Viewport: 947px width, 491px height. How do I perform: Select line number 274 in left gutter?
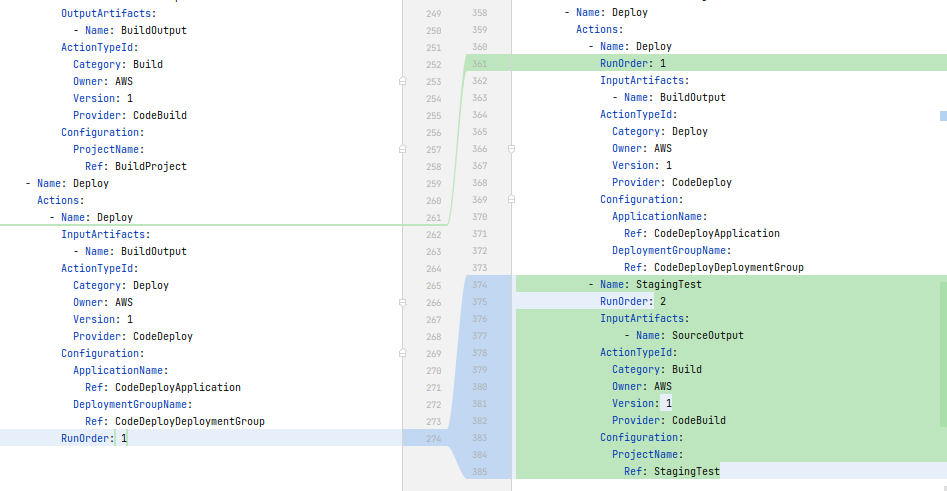tap(433, 438)
